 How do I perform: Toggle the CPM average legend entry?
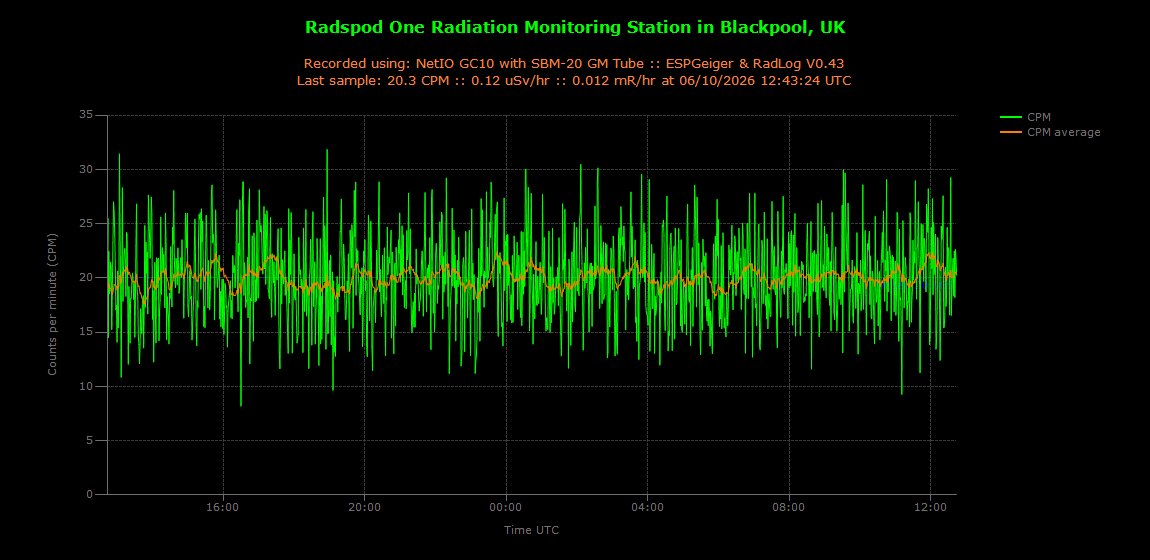[1050, 132]
